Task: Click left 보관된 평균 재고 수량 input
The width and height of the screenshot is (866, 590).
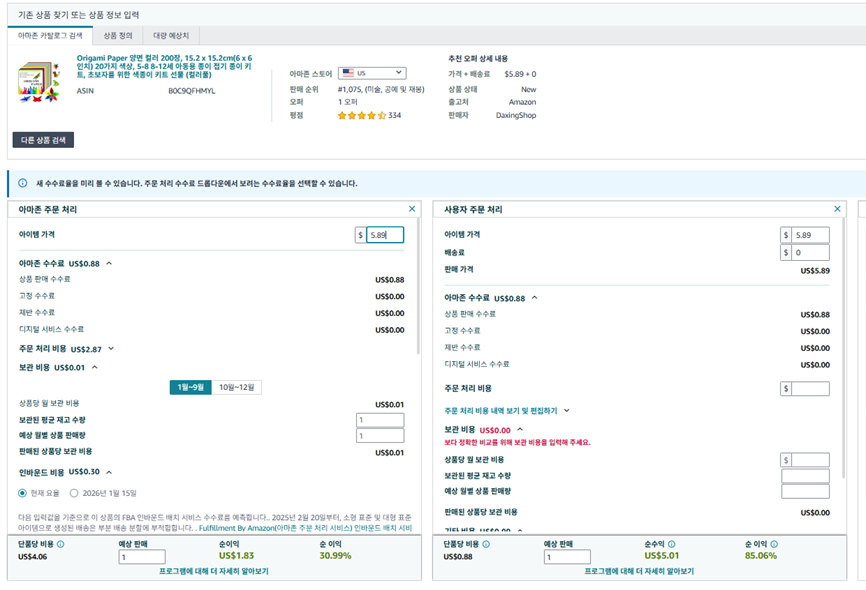Action: [380, 420]
